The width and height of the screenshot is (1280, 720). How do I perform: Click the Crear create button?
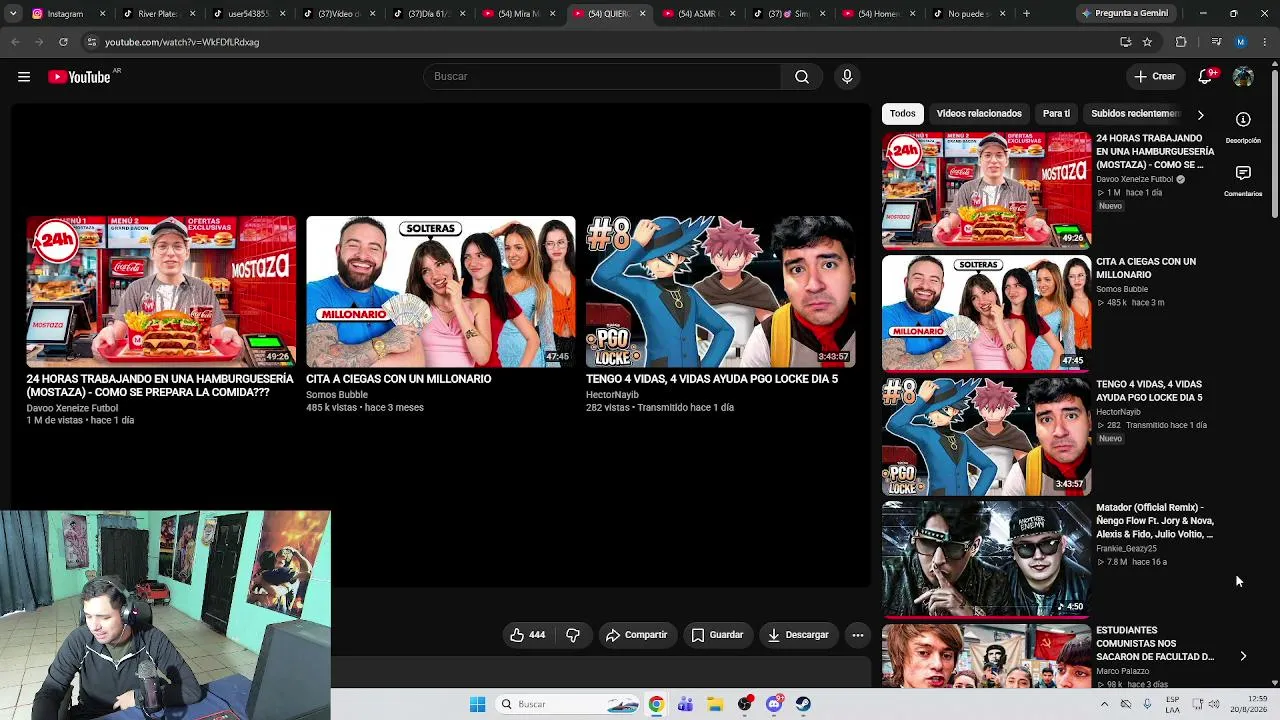[x=1154, y=77]
